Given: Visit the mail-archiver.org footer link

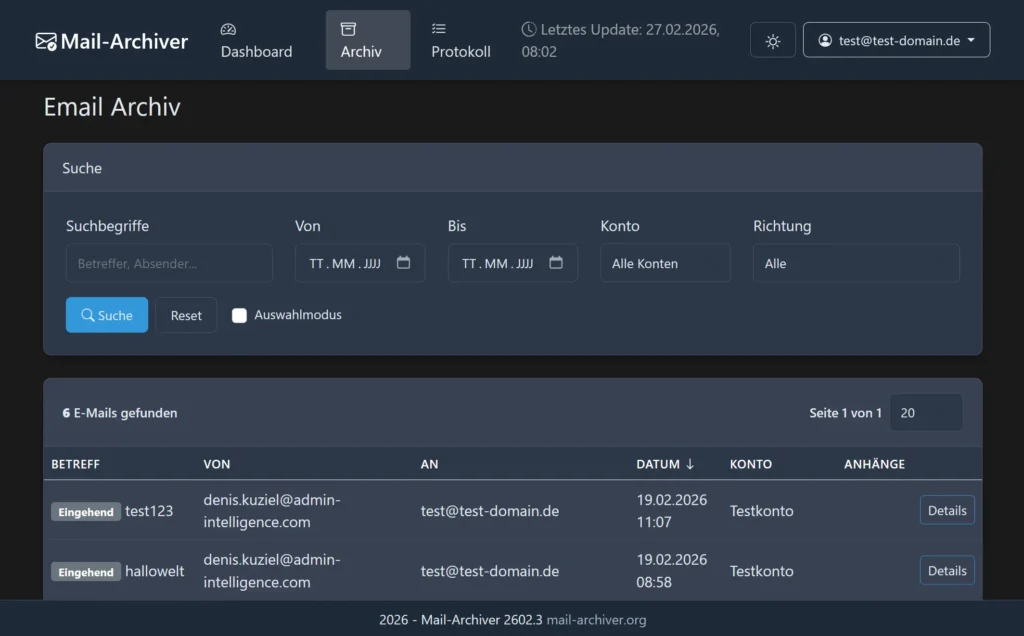Looking at the screenshot, I should (x=596, y=620).
